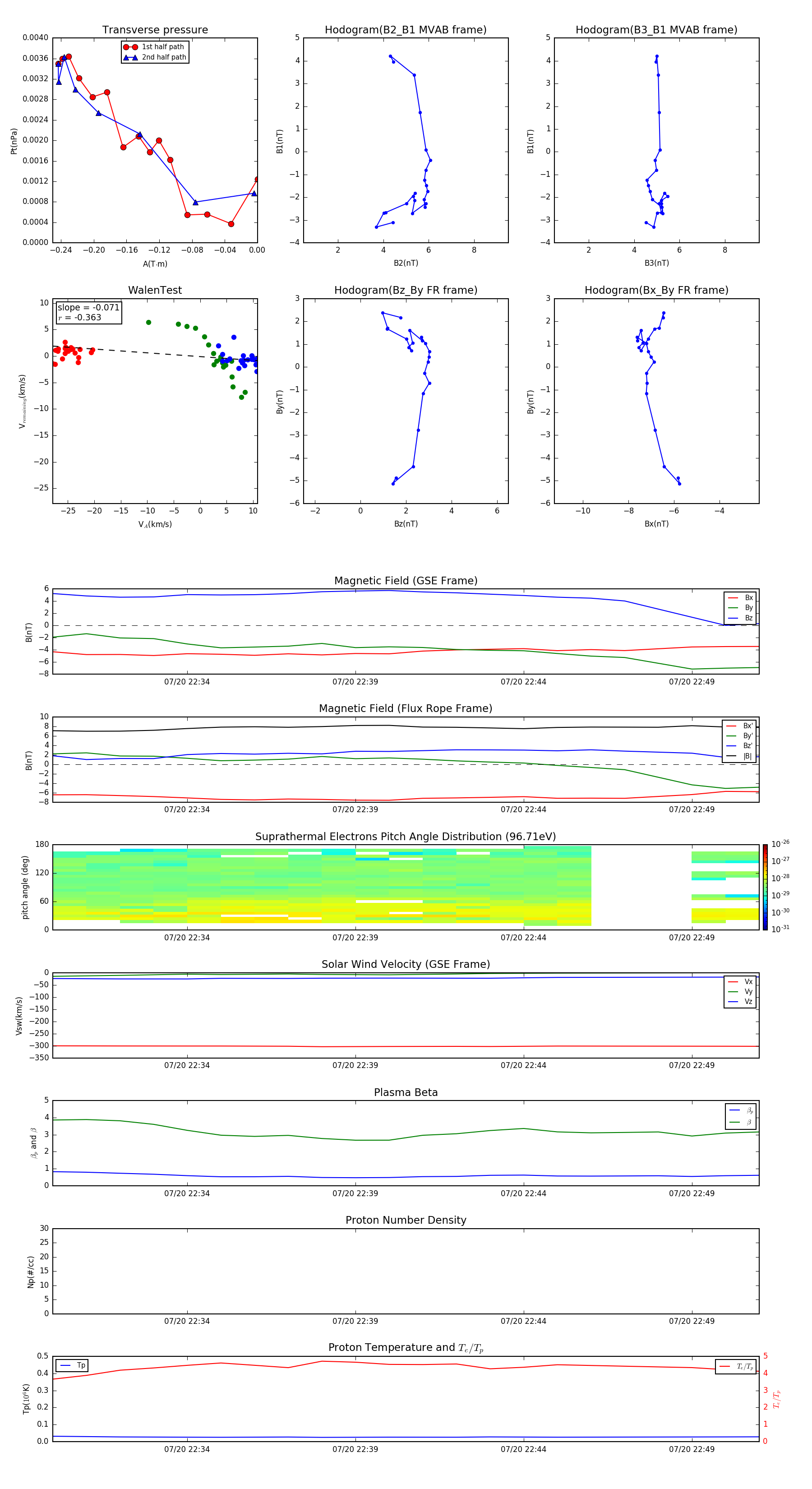Viewport: 812px width, 1489px height.
Task: Click the 'WalenTest' plot title
Action: click(155, 290)
